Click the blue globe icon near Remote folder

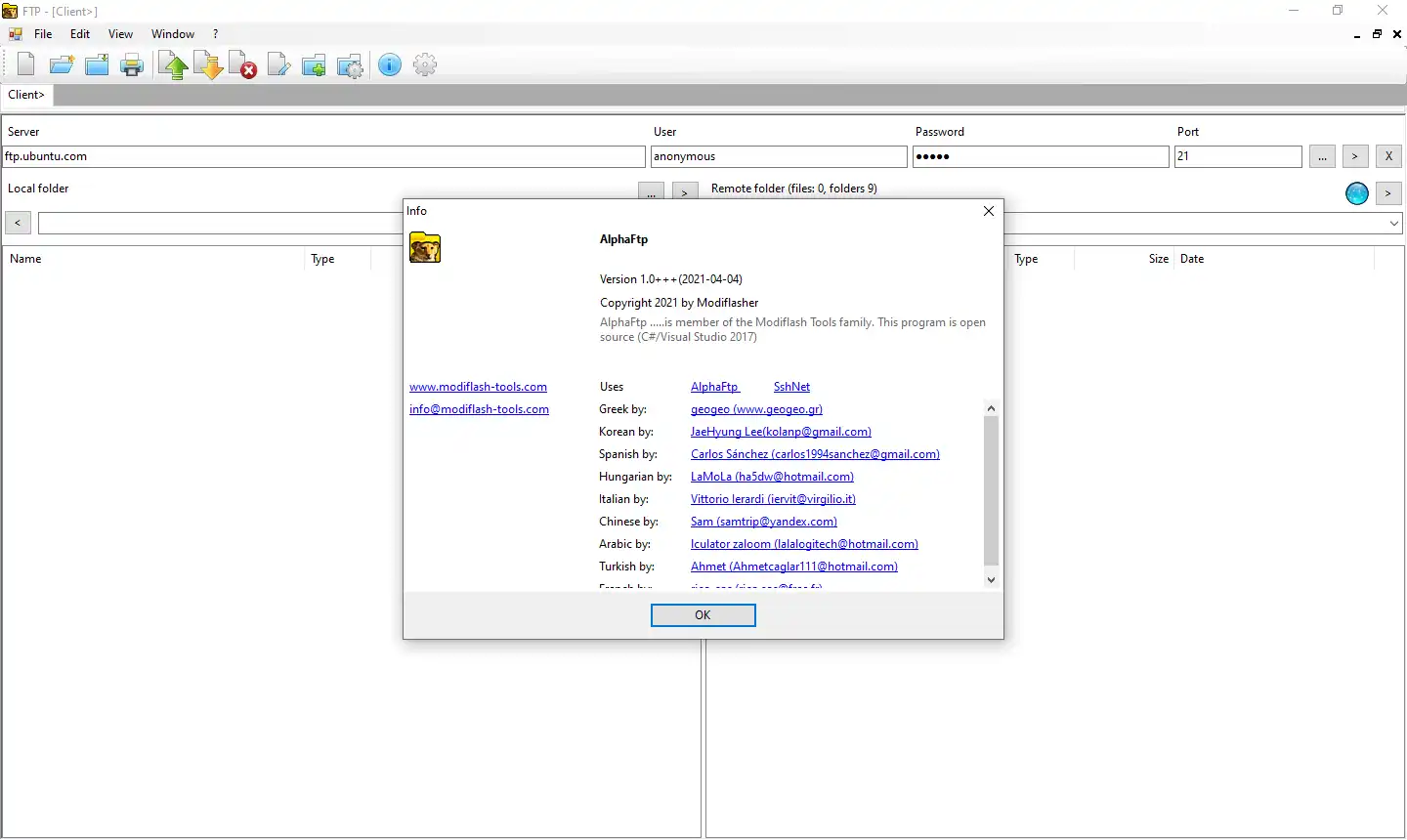(x=1357, y=193)
